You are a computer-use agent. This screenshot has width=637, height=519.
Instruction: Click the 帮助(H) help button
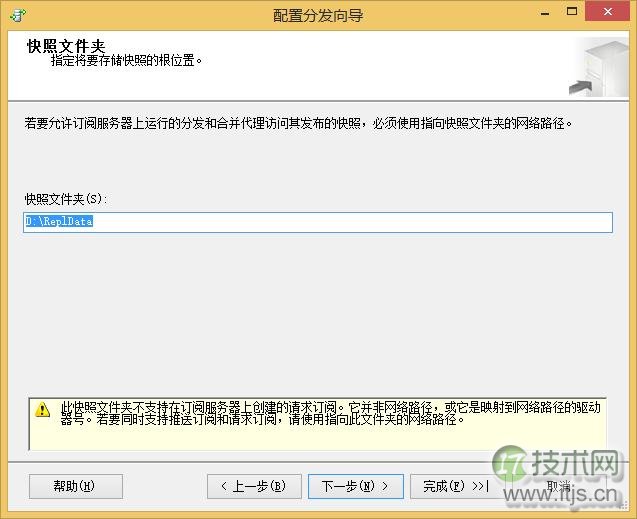[76, 486]
